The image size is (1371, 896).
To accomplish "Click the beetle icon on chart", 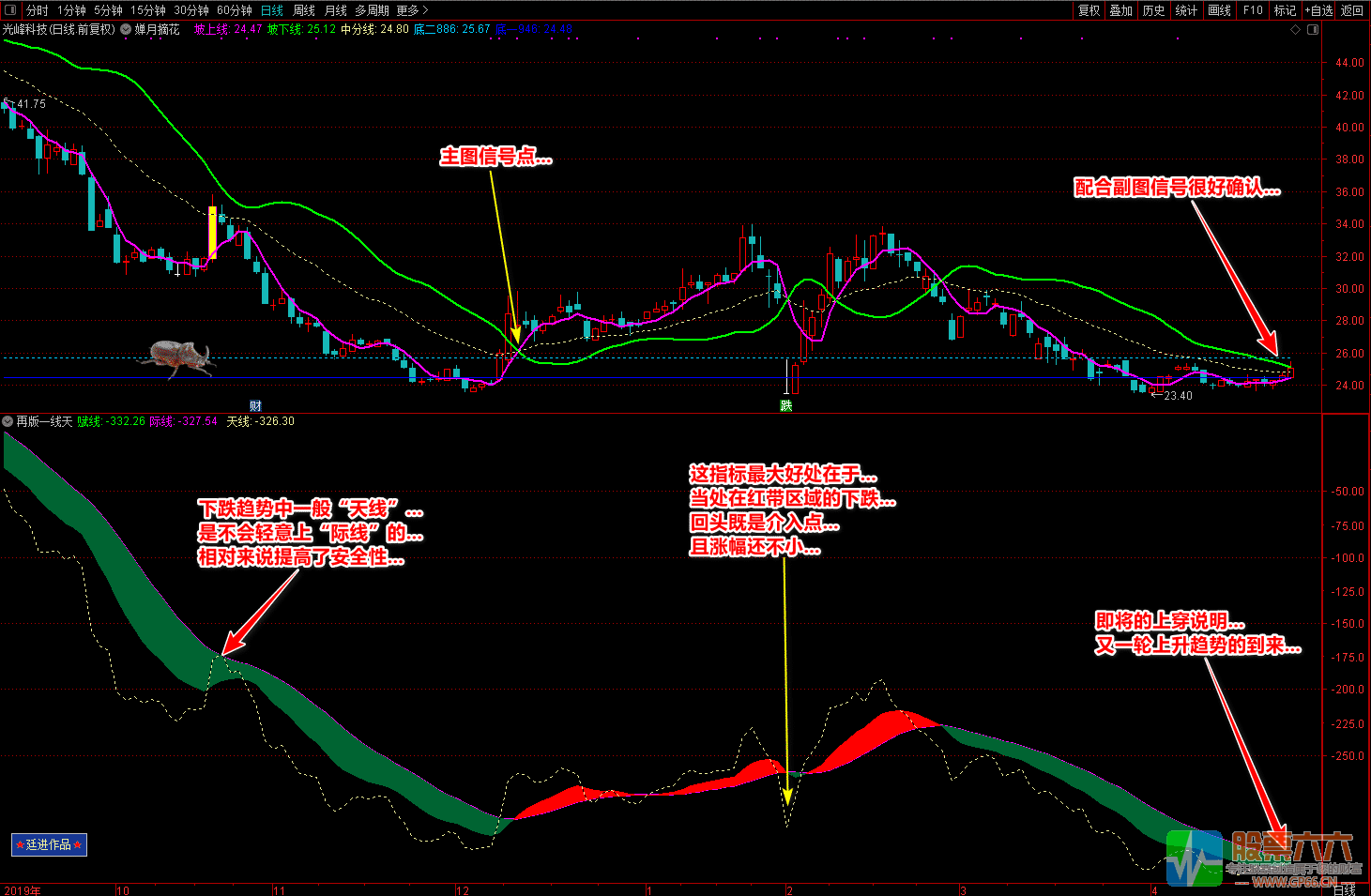I will (178, 357).
